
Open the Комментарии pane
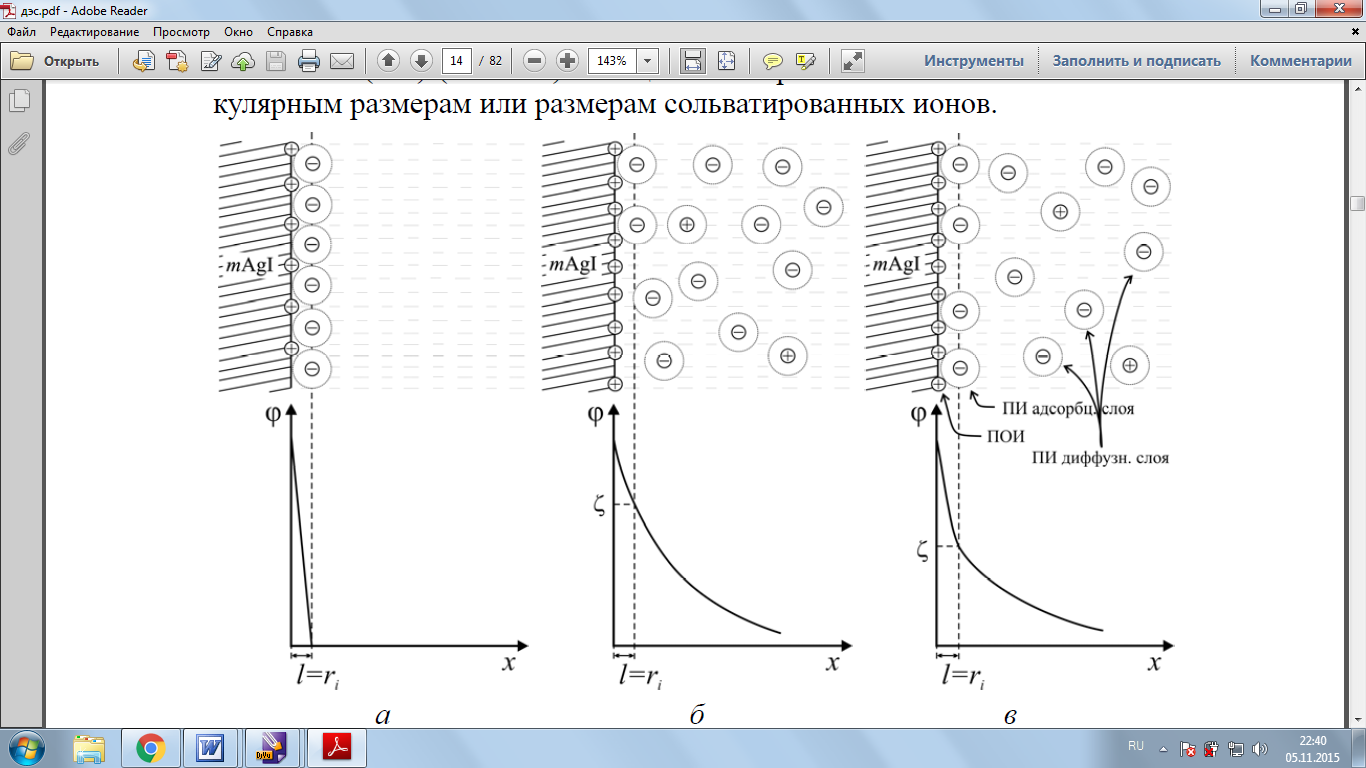pos(1301,61)
